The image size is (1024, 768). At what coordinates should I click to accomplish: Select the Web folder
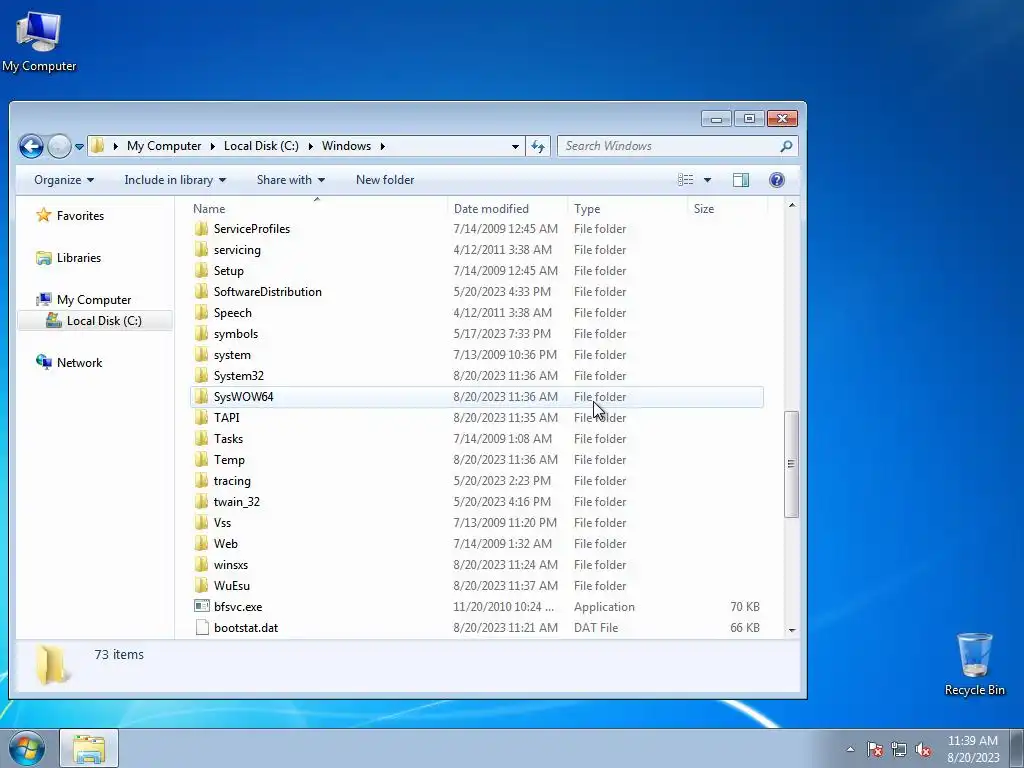(x=225, y=543)
